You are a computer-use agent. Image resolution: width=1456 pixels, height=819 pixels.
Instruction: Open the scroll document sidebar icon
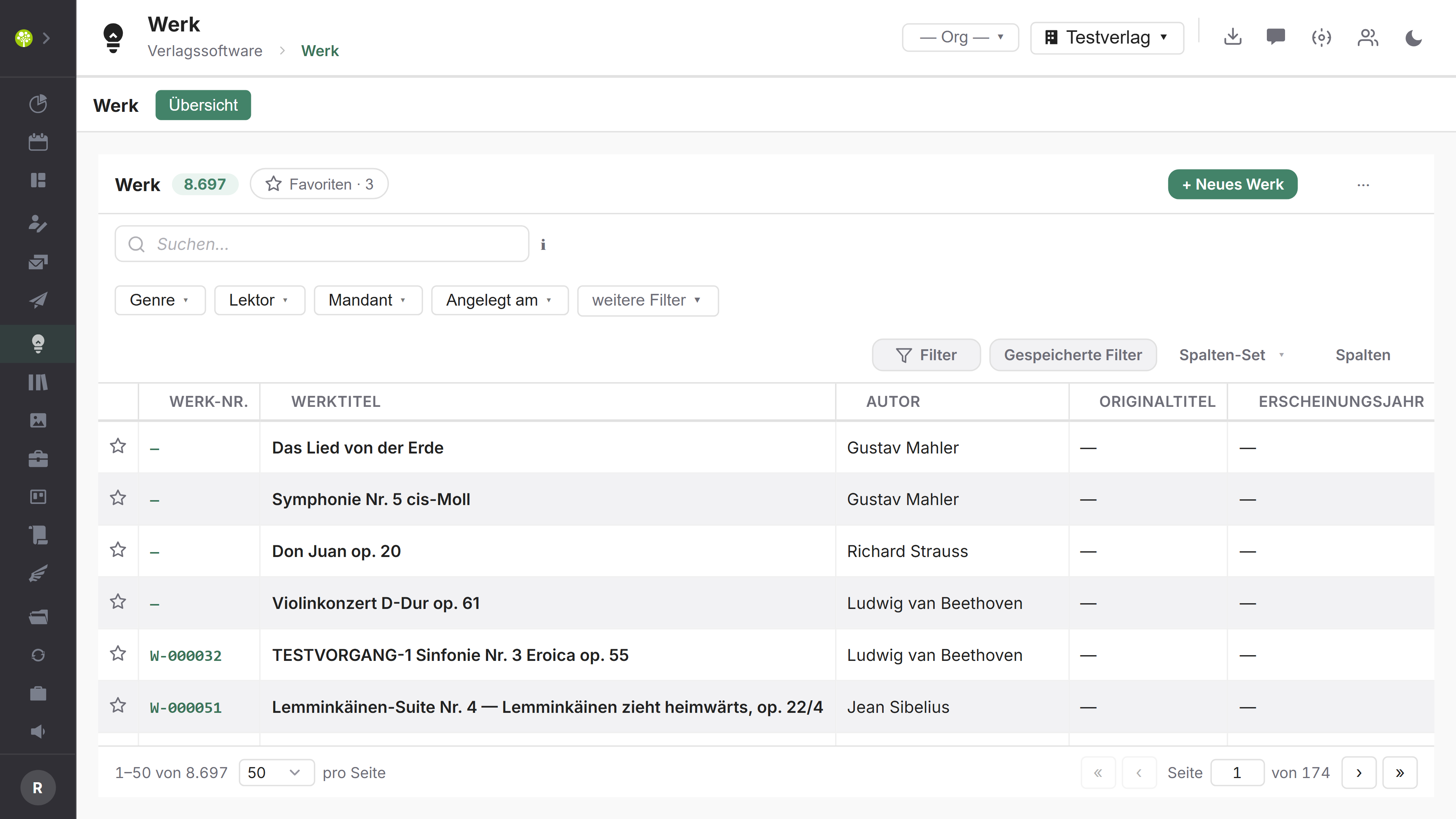pyautogui.click(x=38, y=535)
